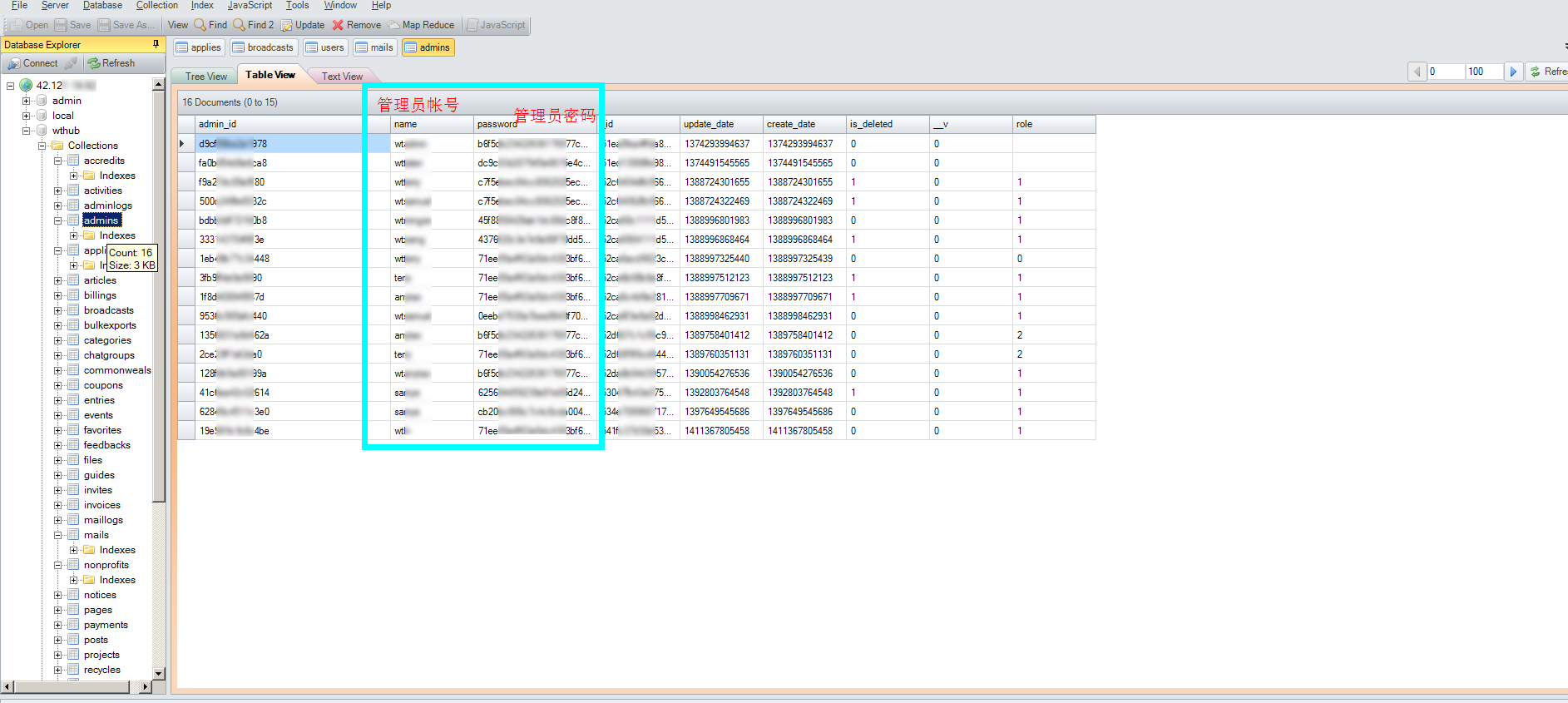Sort by the update_date column header
1568x703 pixels.
click(x=721, y=124)
